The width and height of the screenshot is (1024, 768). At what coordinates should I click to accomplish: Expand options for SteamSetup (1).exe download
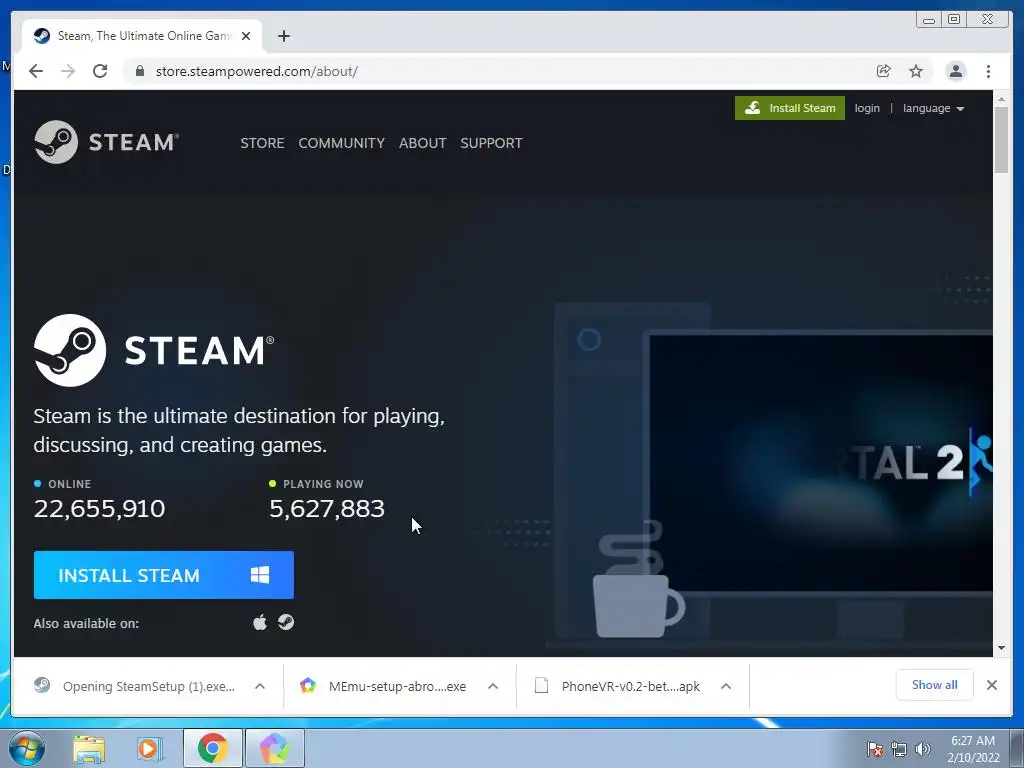click(x=260, y=686)
